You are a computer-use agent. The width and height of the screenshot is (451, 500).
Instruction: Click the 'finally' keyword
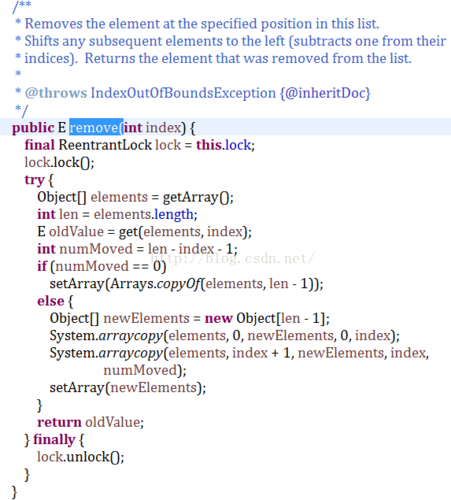click(x=54, y=440)
